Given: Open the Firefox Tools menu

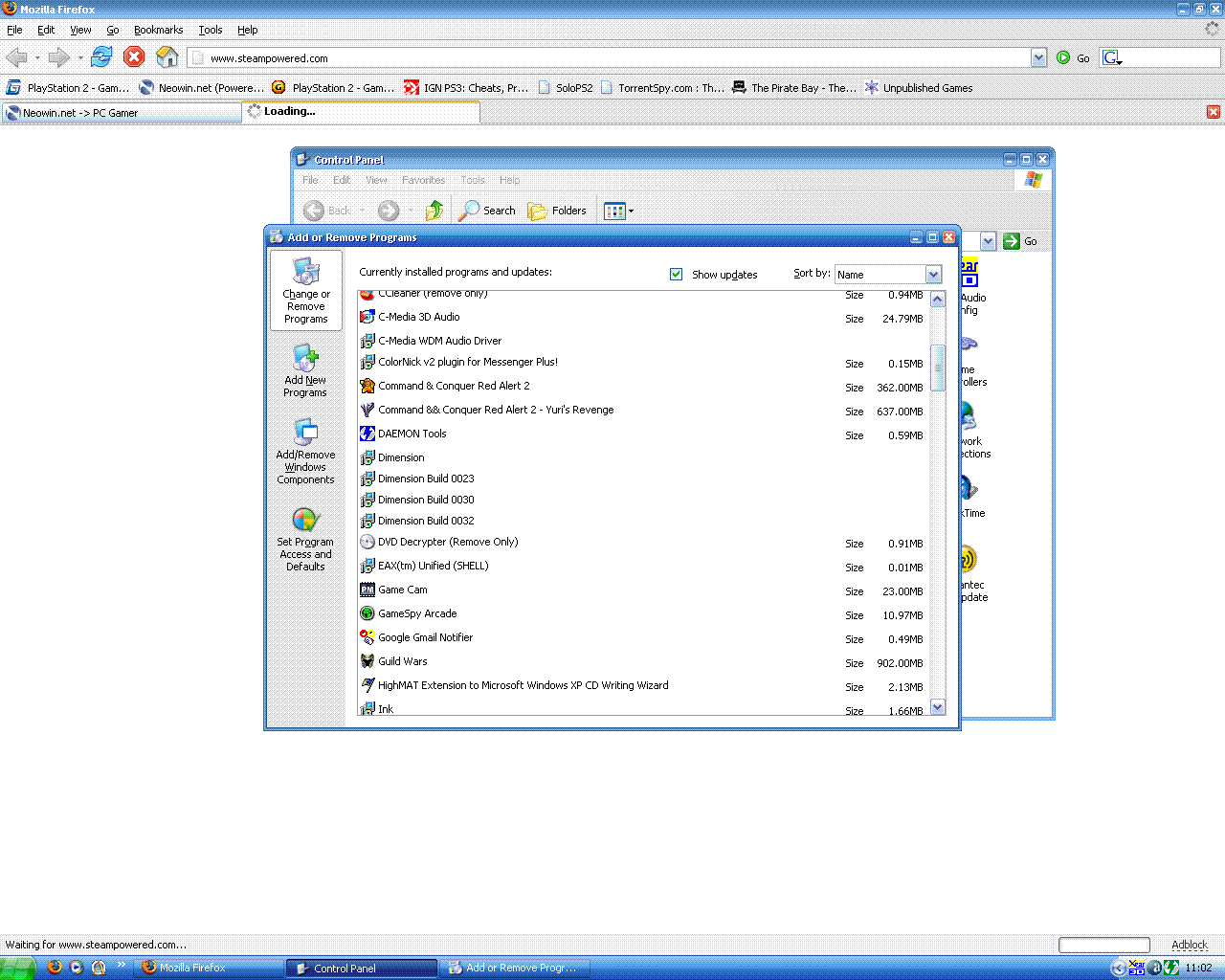Looking at the screenshot, I should (211, 30).
